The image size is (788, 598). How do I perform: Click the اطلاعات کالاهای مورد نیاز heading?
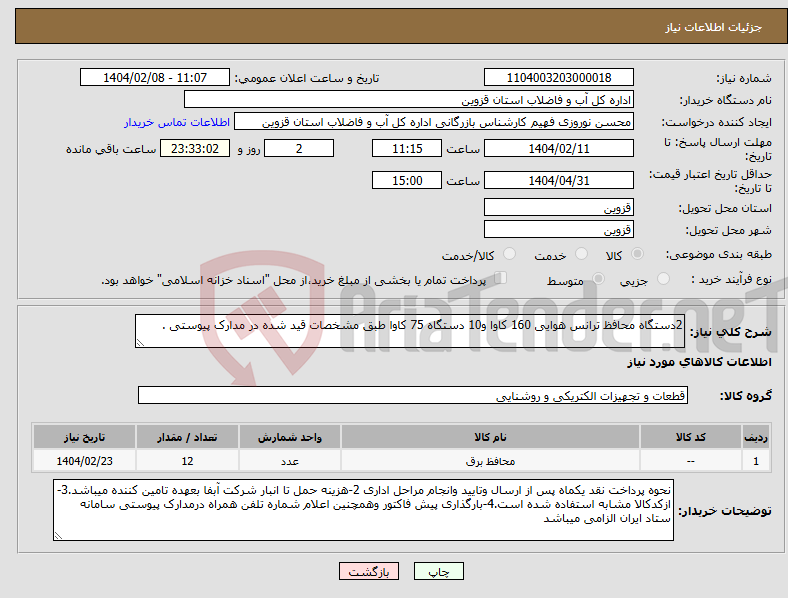pos(699,362)
